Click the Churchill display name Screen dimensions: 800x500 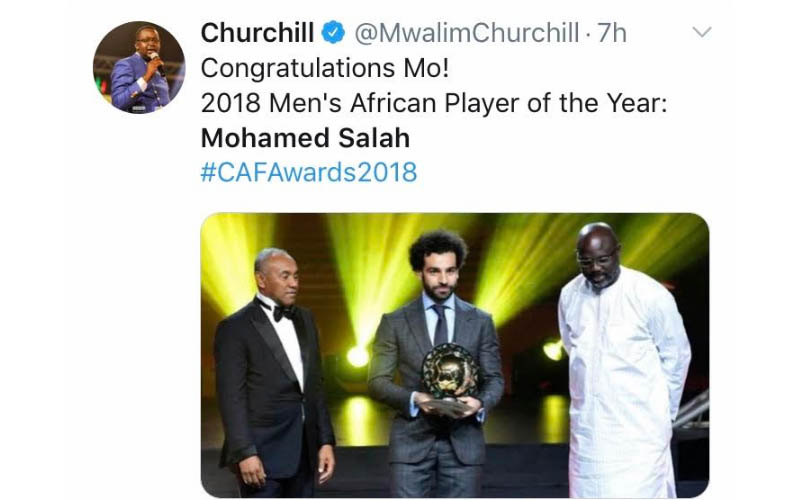(x=258, y=33)
